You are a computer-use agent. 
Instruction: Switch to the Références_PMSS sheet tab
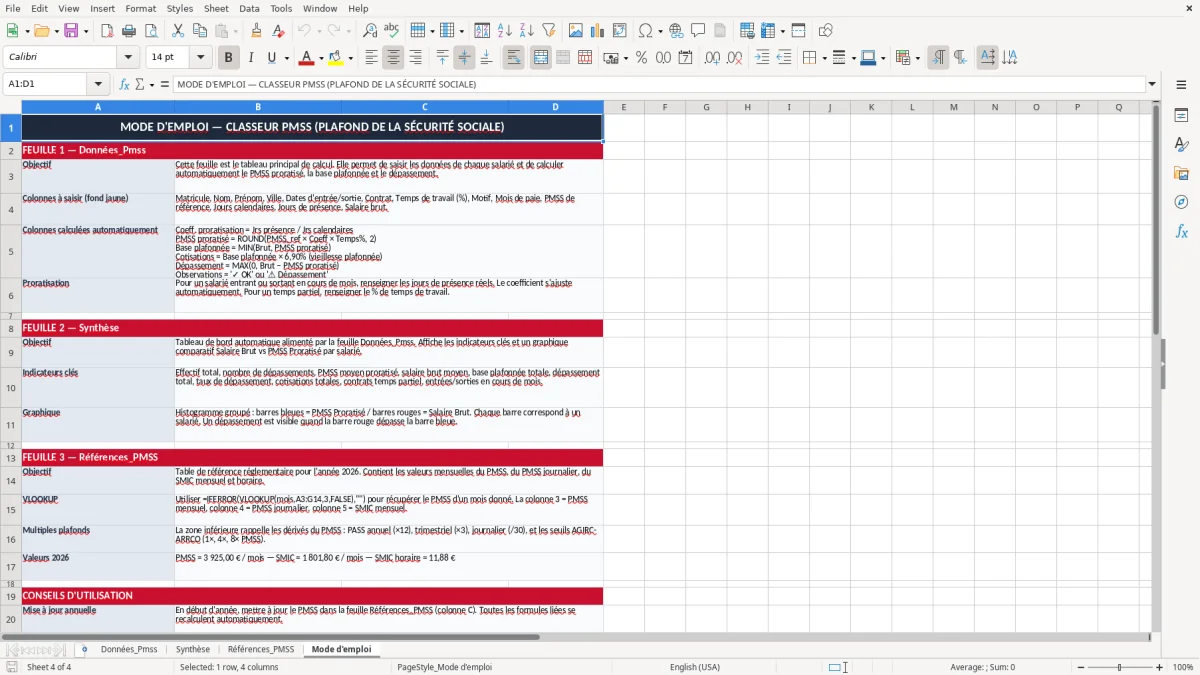coord(260,649)
